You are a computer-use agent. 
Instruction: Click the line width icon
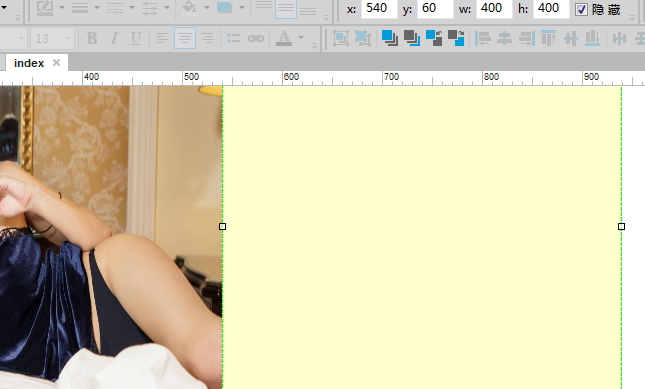[80, 8]
